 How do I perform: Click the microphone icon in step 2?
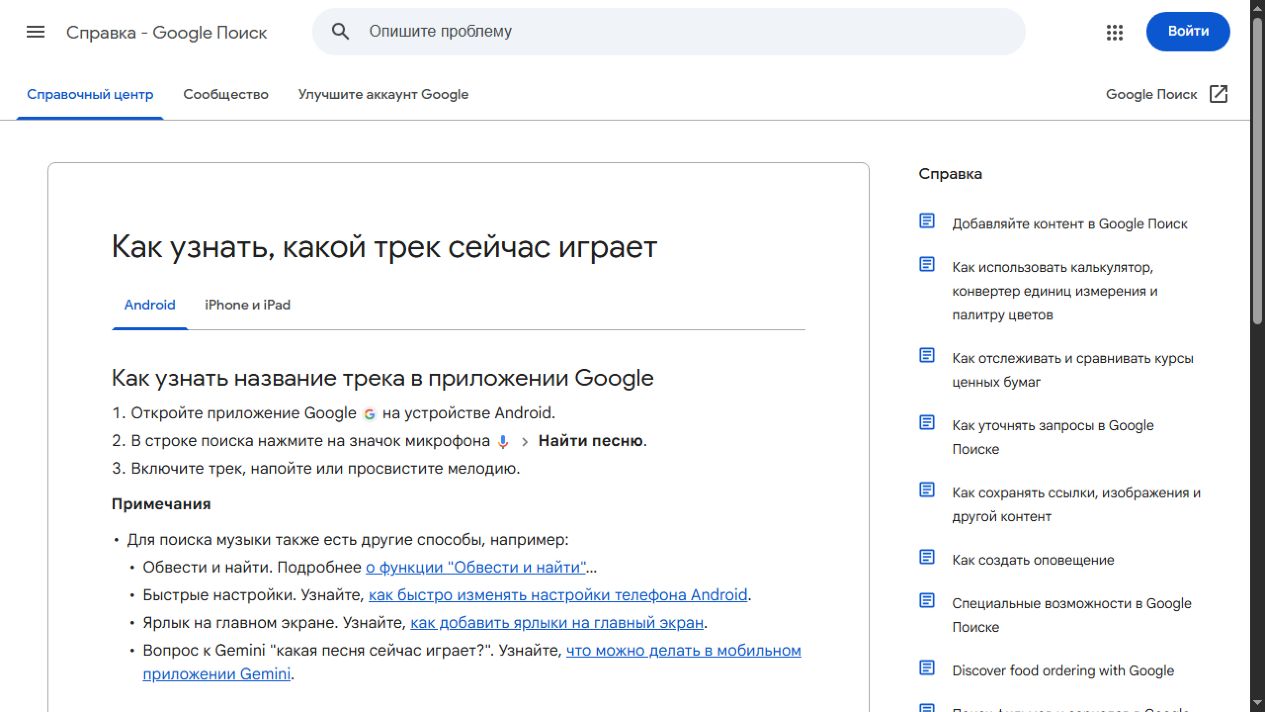[x=503, y=441]
